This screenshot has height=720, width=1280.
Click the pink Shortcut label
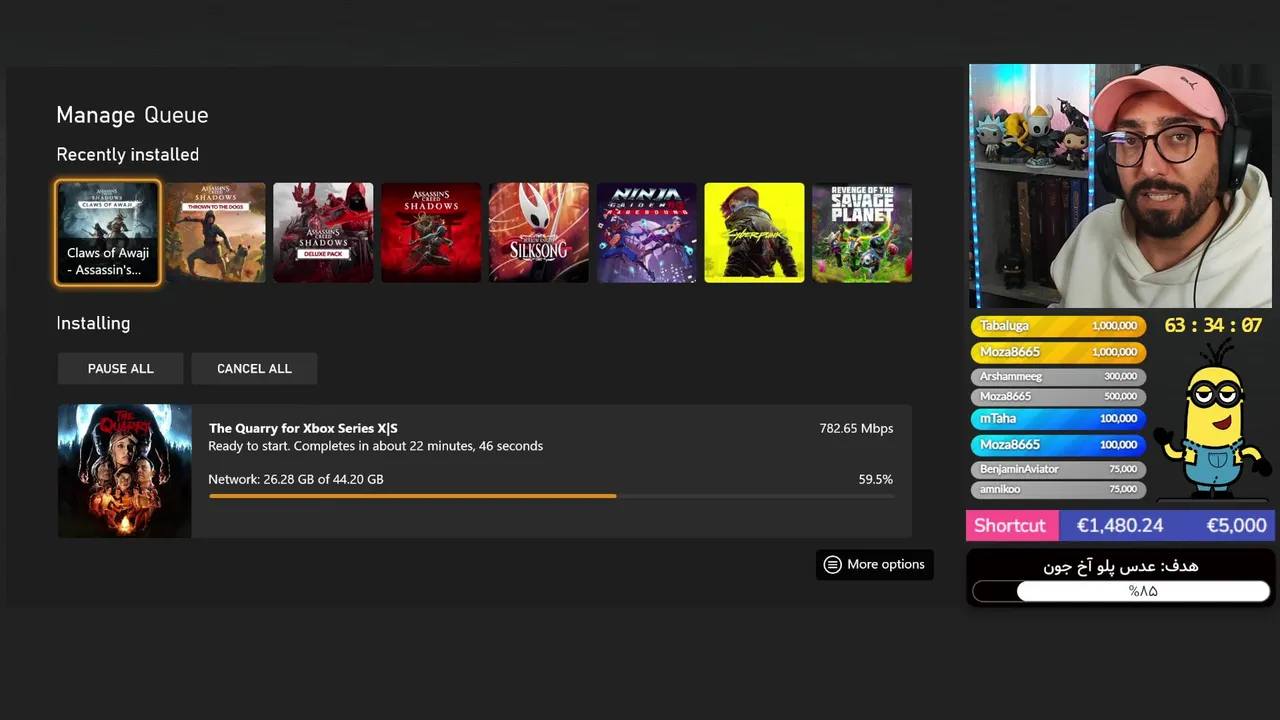(x=1010, y=525)
